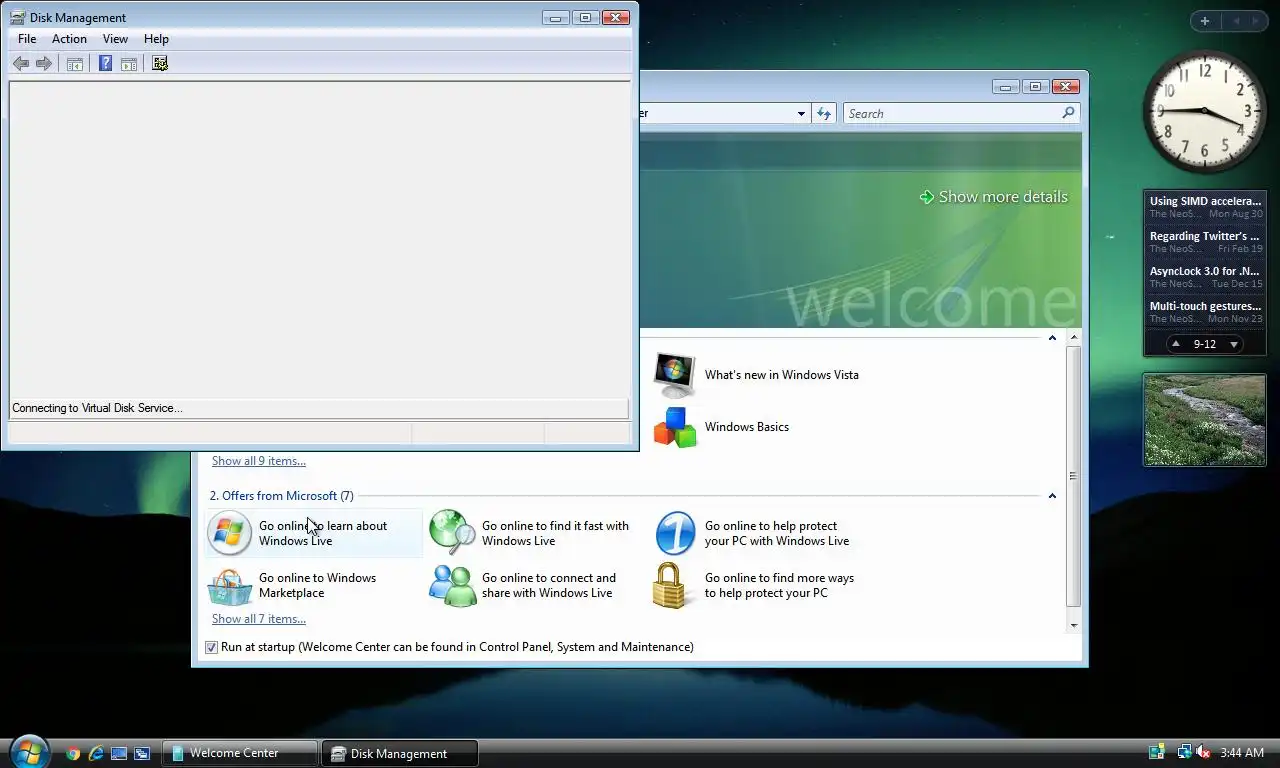The width and height of the screenshot is (1280, 768).
Task: Click the Welcome Center vertical scrollbar thumb
Action: [1074, 476]
